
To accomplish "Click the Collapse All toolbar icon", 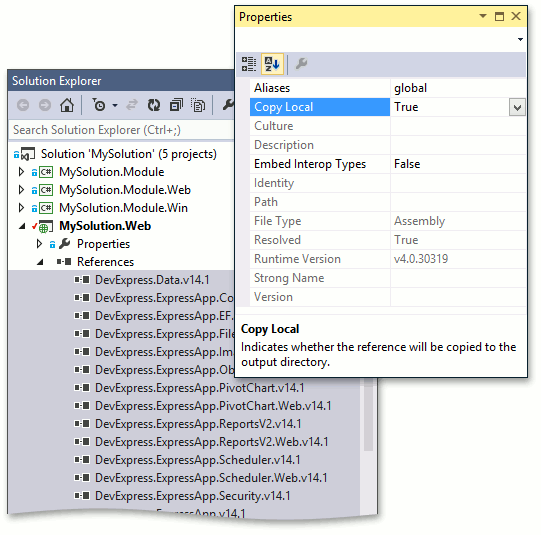I will click(176, 105).
